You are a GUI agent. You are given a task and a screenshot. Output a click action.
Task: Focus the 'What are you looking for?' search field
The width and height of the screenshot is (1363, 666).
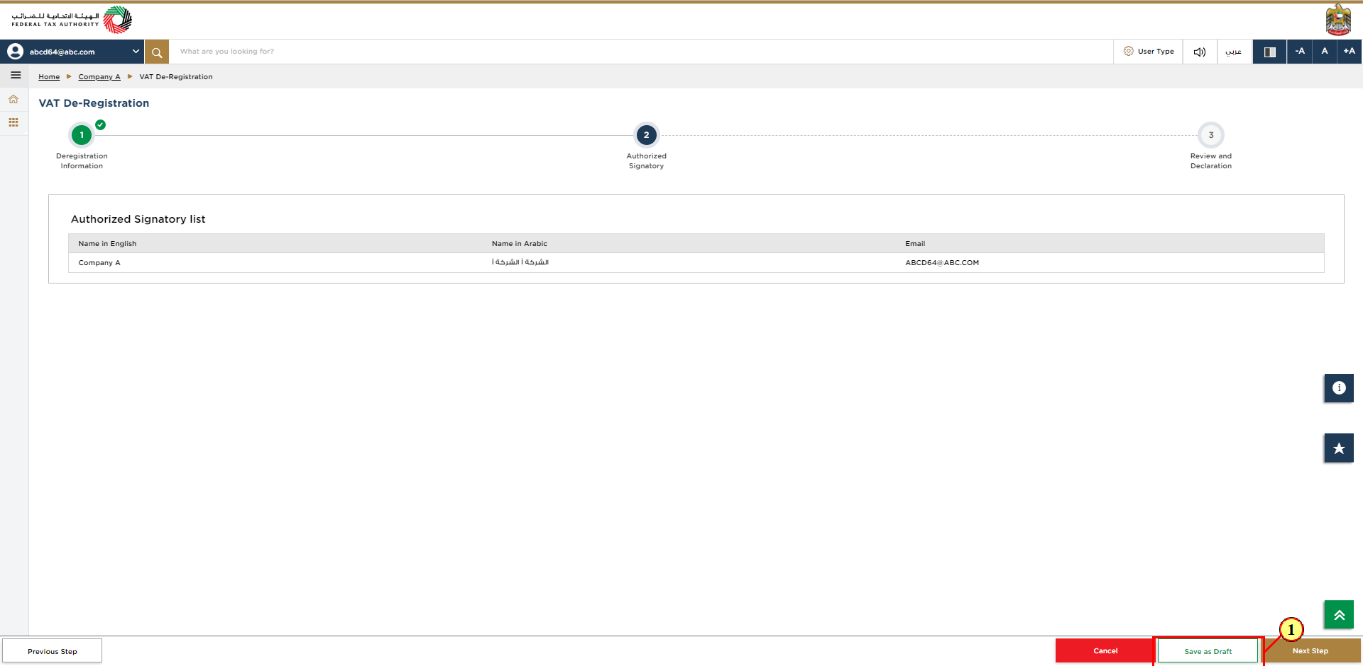coord(640,51)
